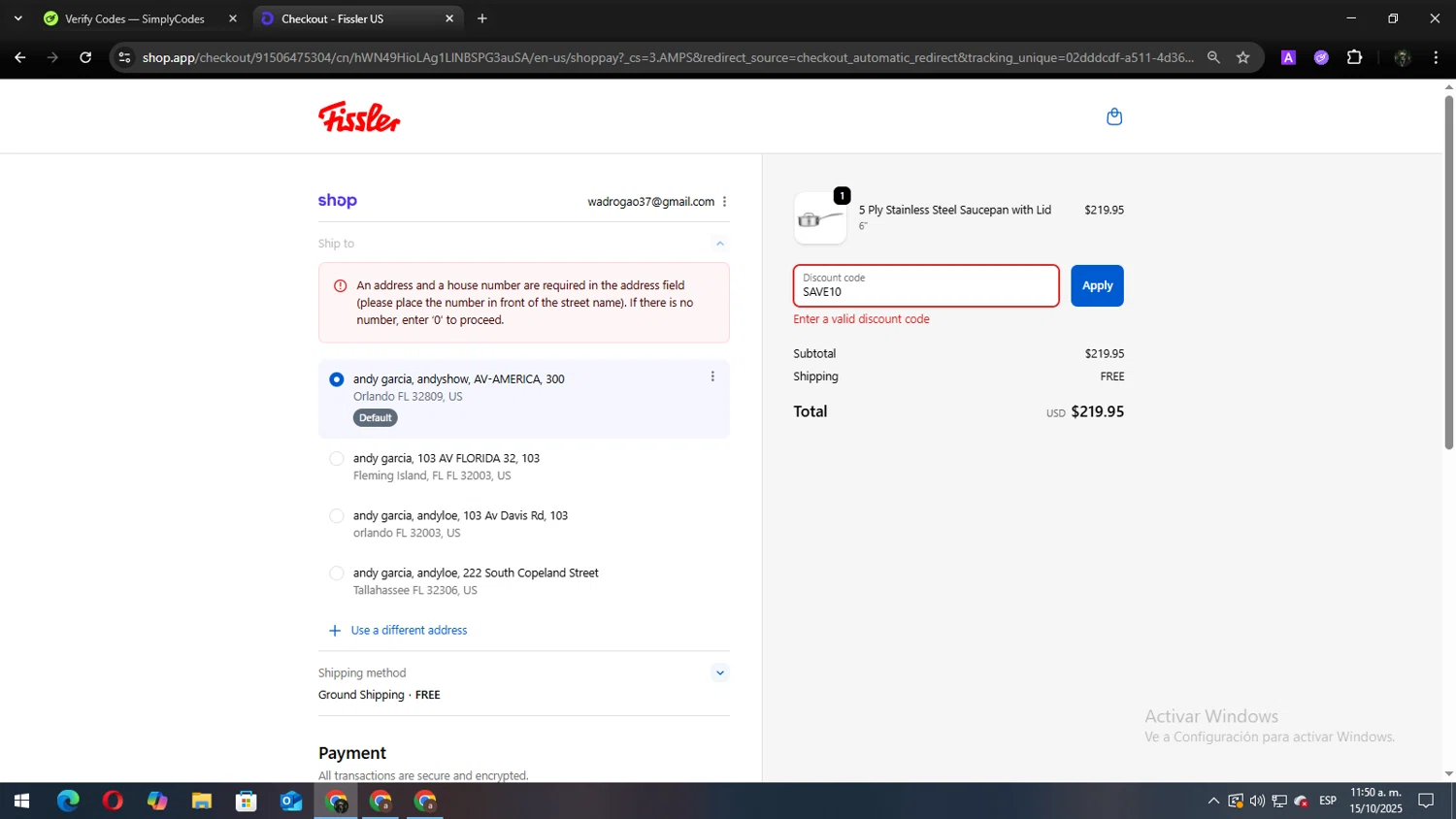Close the Verify Codes SimplyCodes tab

click(233, 18)
